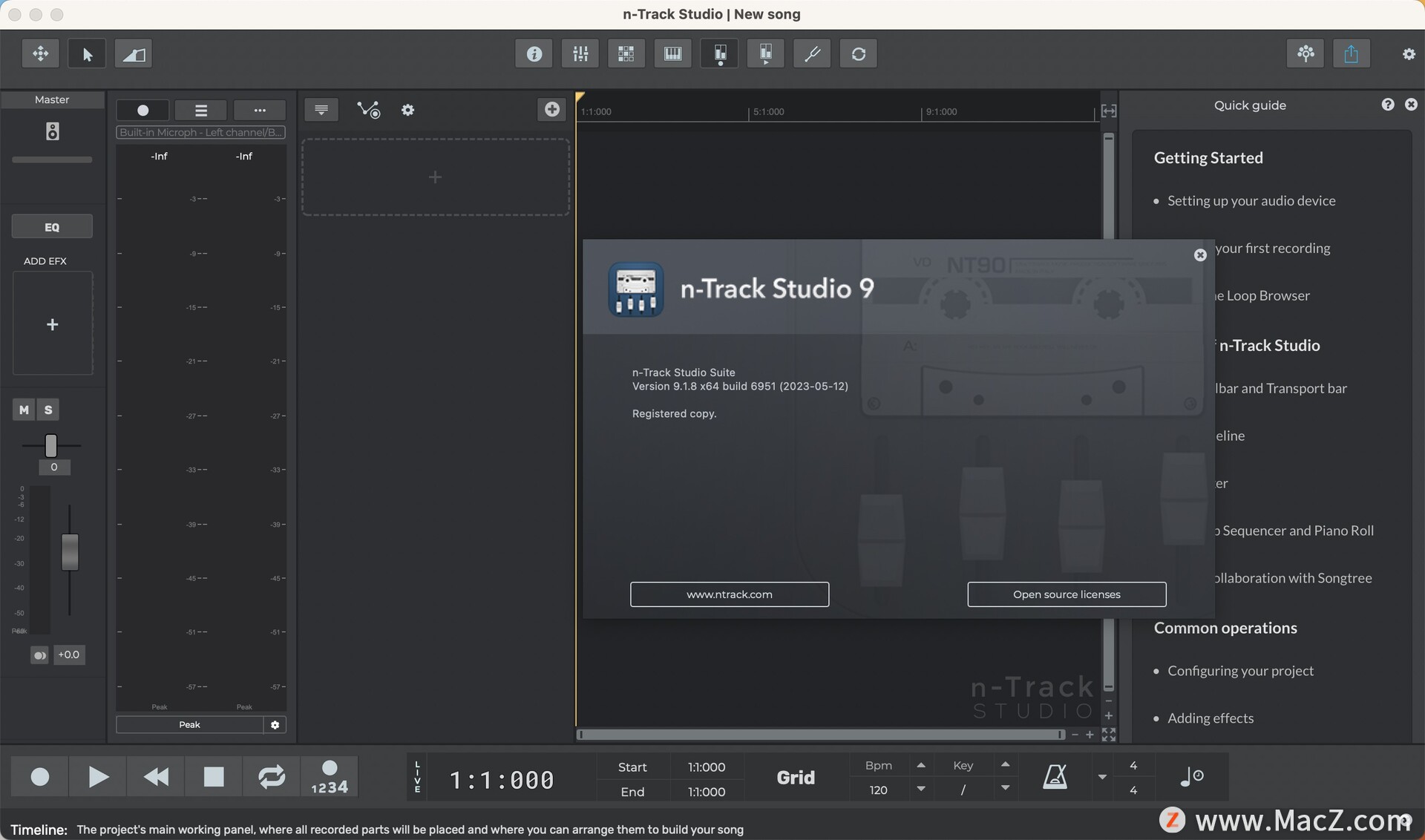Select the arrow pointer tool

tap(87, 53)
